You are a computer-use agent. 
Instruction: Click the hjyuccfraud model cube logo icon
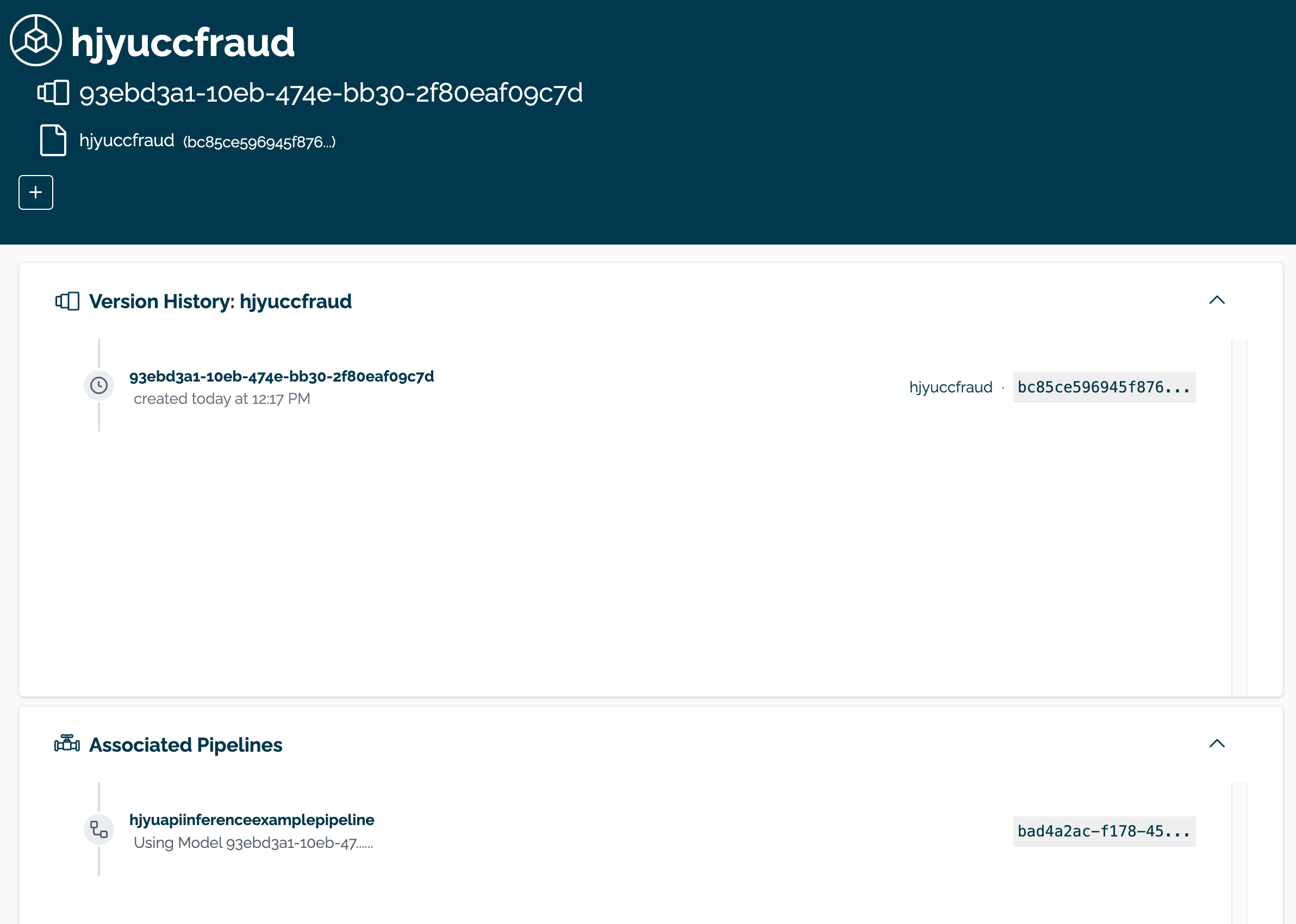click(x=36, y=40)
